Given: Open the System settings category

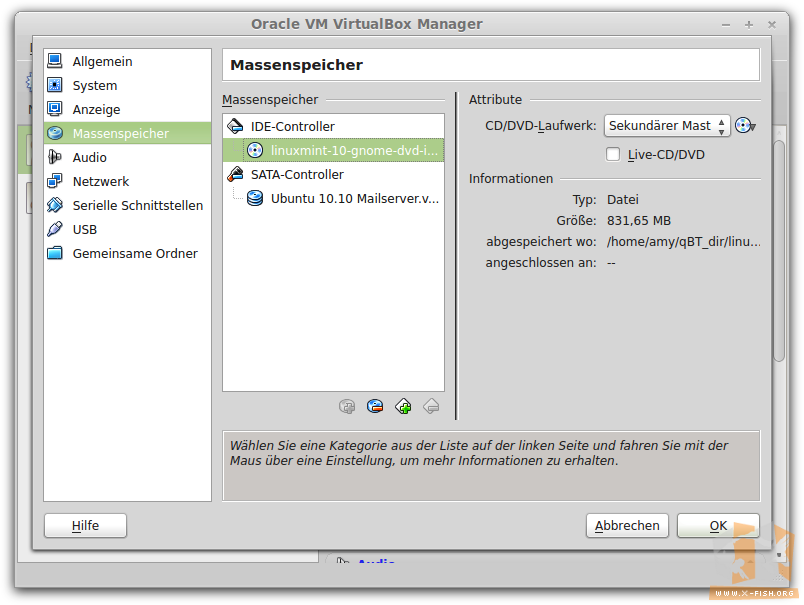Looking at the screenshot, I should pos(127,85).
